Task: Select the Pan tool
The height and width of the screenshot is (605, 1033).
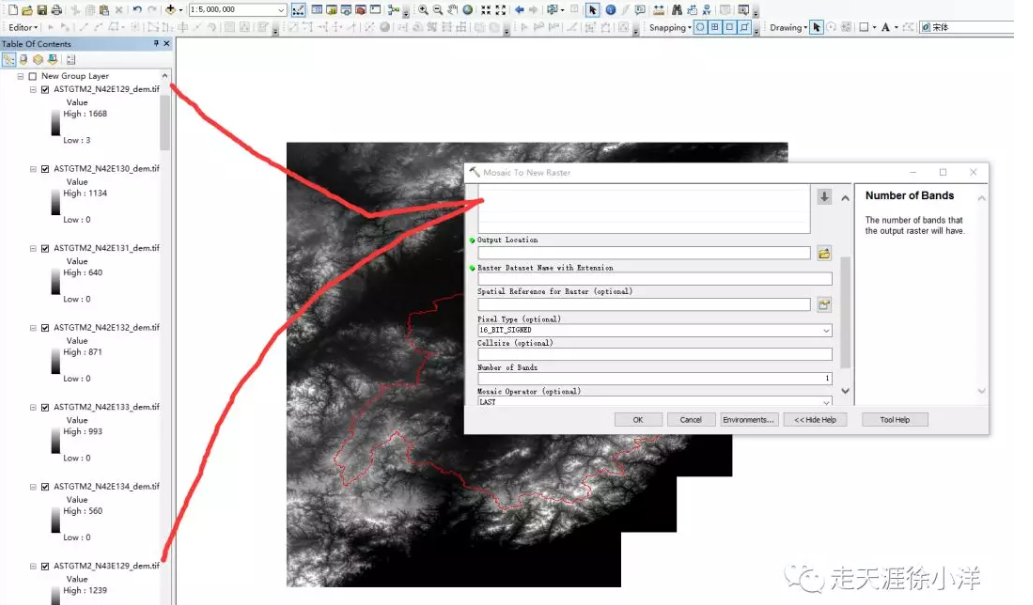Action: 453,8
